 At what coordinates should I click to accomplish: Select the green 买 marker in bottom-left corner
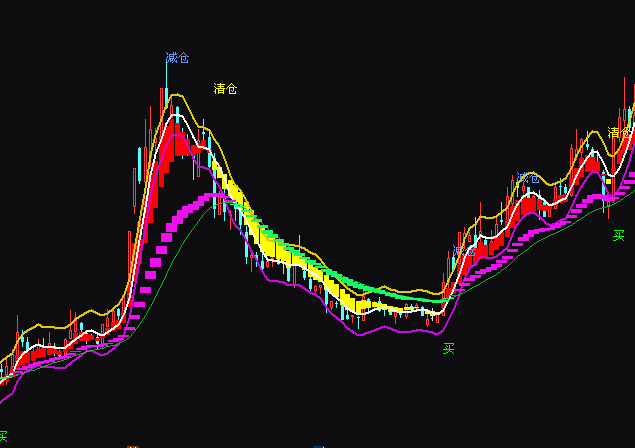[2, 436]
